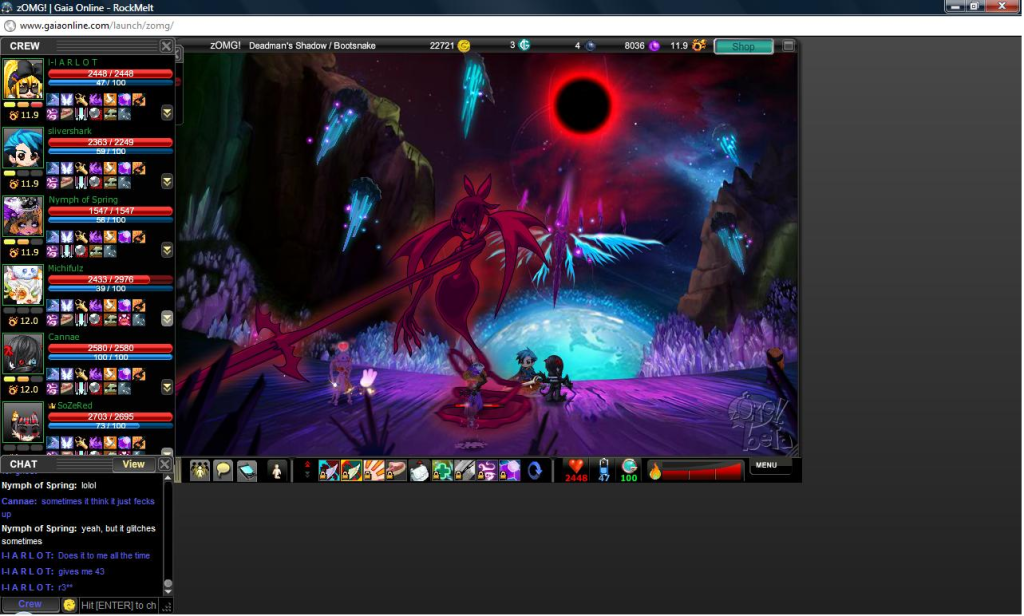1024x616 pixels.
Task: Close the CREW panel
Action: 166,46
